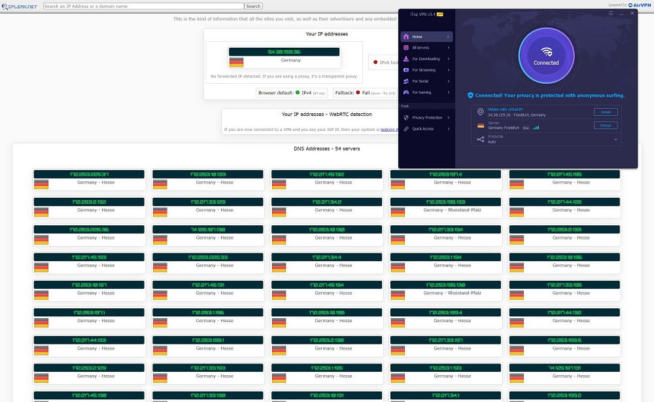This screenshot has width=654, height=402.
Task: Click the button beside the VPN IP address row
Action: pyautogui.click(x=606, y=112)
